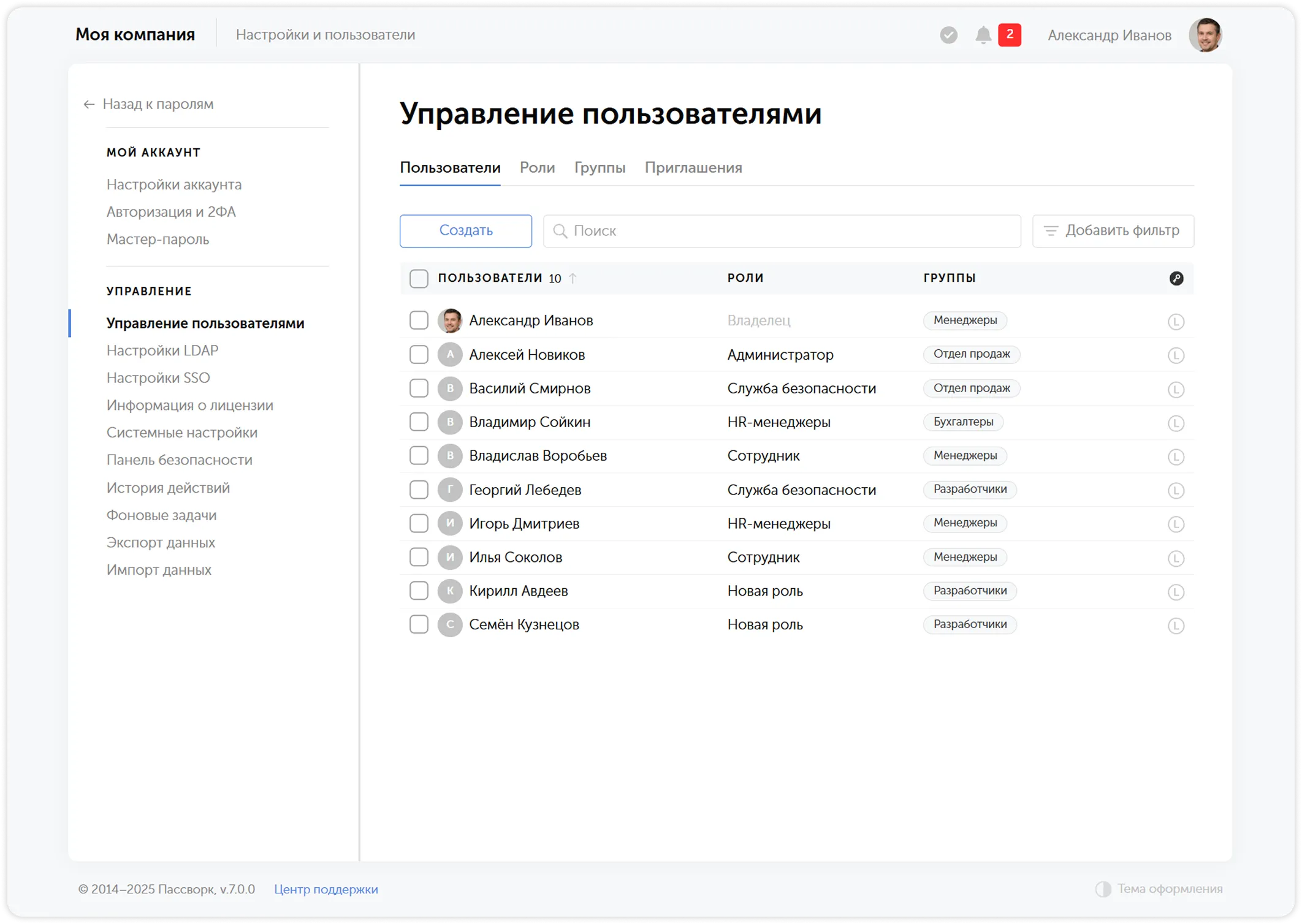
Task: Open Настройки LDAP in sidebar
Action: pos(162,350)
